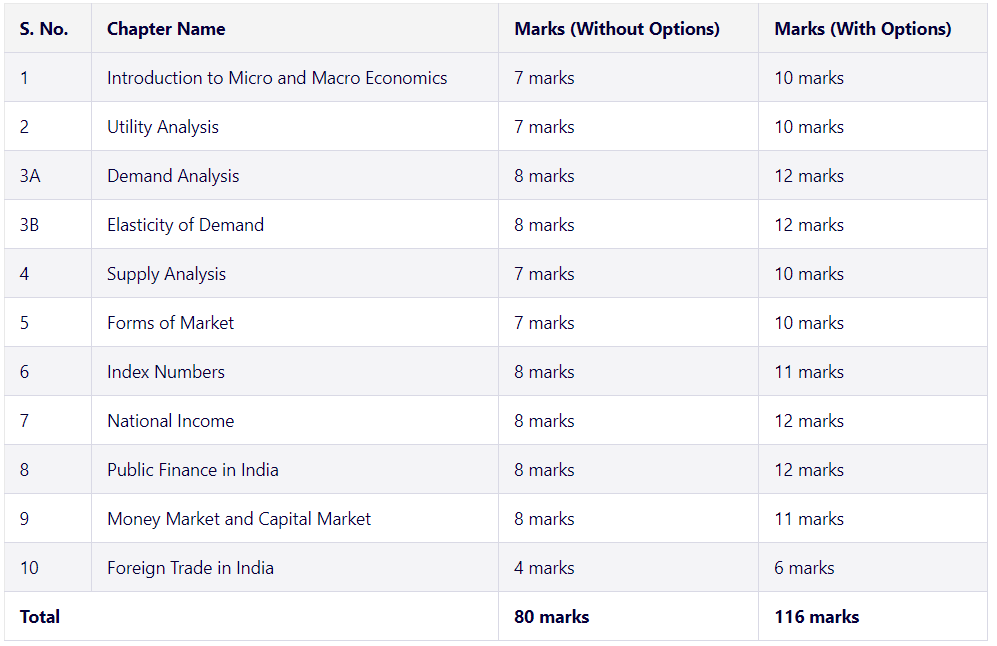Click the Total row label
997x646 pixels.
pyautogui.click(x=40, y=616)
